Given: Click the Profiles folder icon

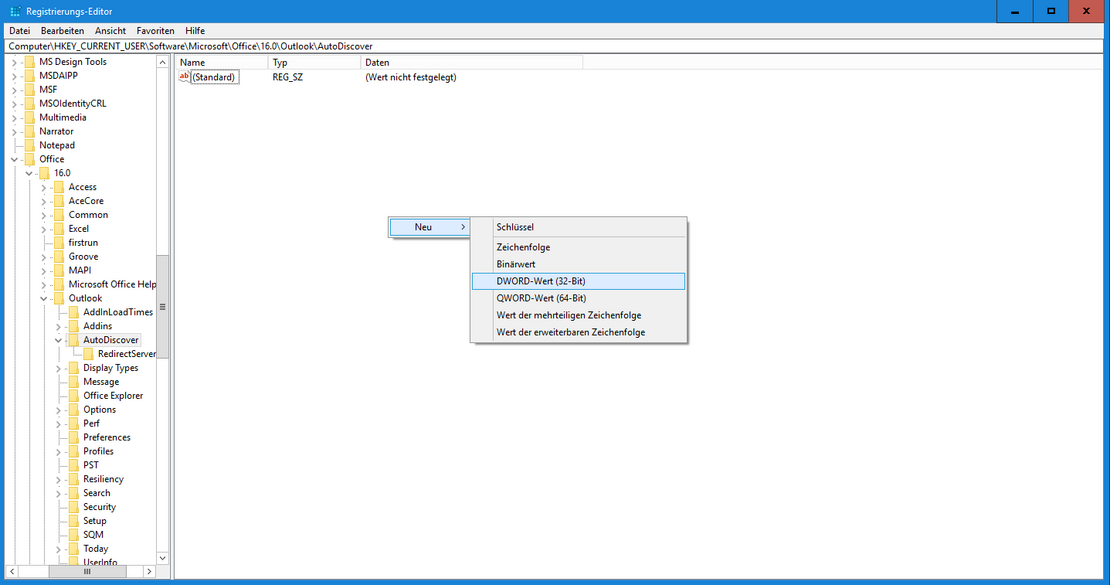Looking at the screenshot, I should click(x=73, y=451).
